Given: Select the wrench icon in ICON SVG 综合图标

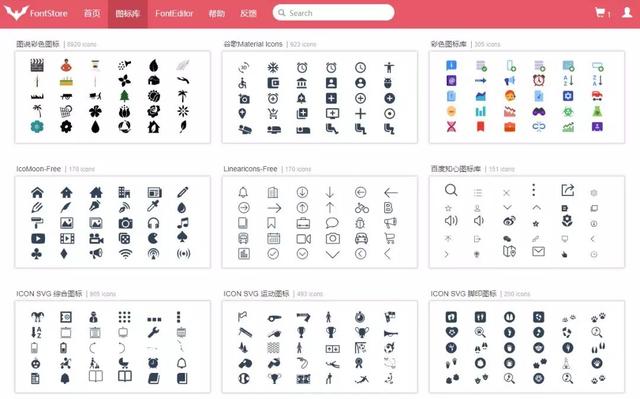Looking at the screenshot, I should tap(153, 332).
